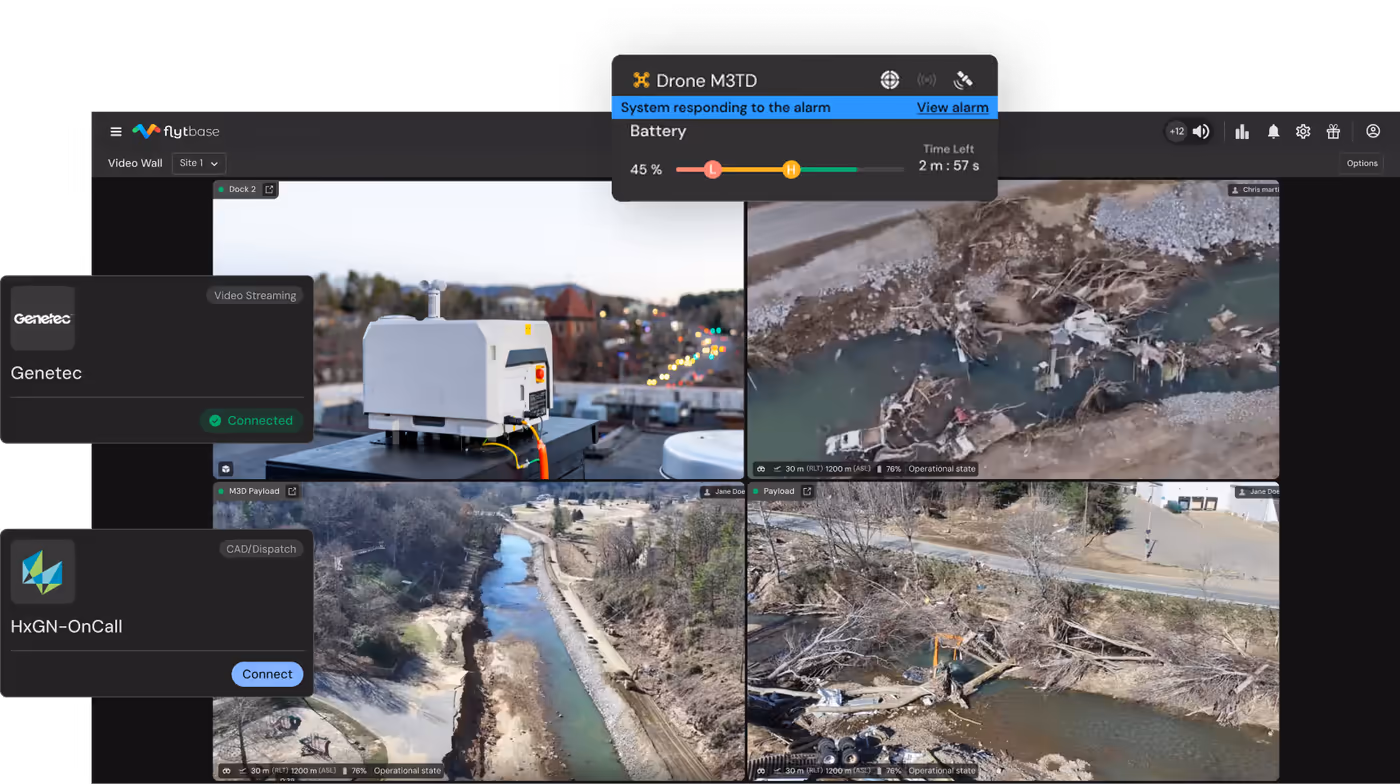This screenshot has height=784, width=1400.
Task: Click the 2 m : 57 s time left
Action: click(x=949, y=165)
